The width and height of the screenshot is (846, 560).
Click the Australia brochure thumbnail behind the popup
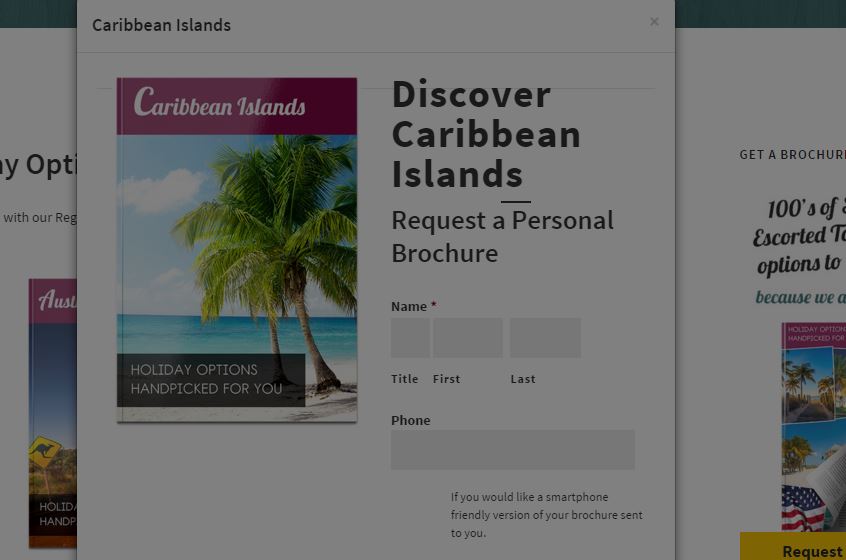click(53, 413)
